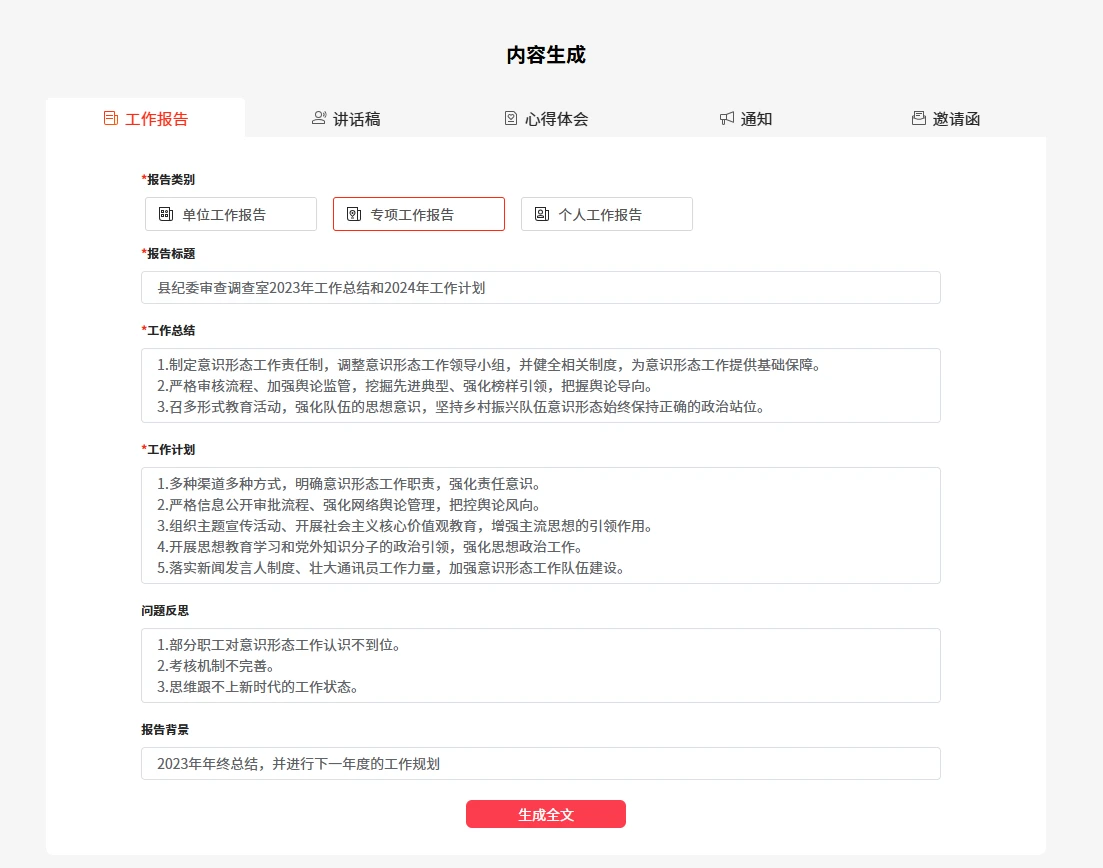Click line starting '3.组织主题宣传活动'
Screen dimensions: 1103x868
point(405,525)
